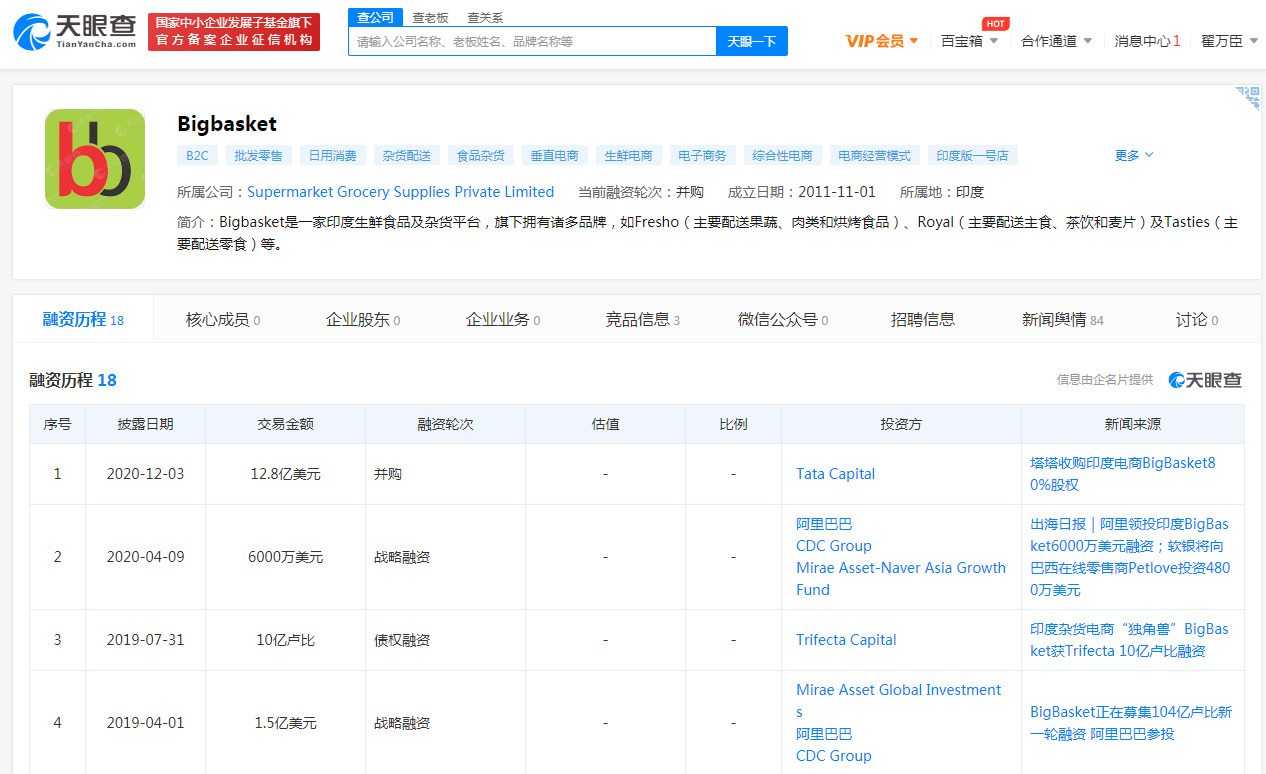The height and width of the screenshot is (774, 1266).
Task: Switch to 讨论 tab
Action: (x=1197, y=320)
